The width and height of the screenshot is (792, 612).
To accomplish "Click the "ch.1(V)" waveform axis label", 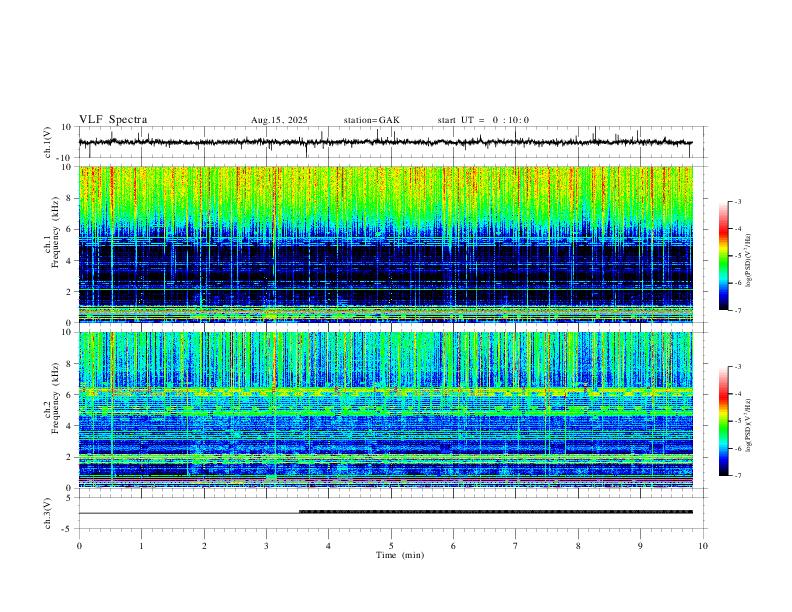I will click(x=48, y=142).
